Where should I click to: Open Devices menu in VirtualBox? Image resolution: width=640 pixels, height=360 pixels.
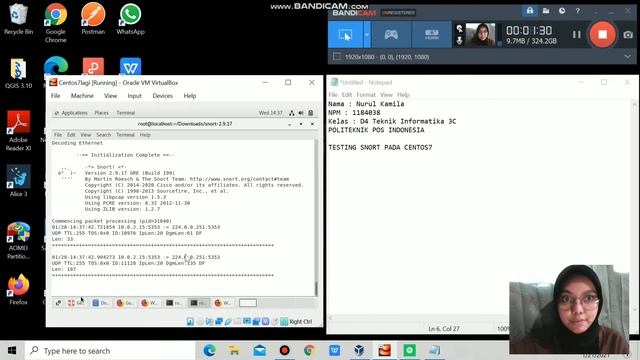click(162, 96)
